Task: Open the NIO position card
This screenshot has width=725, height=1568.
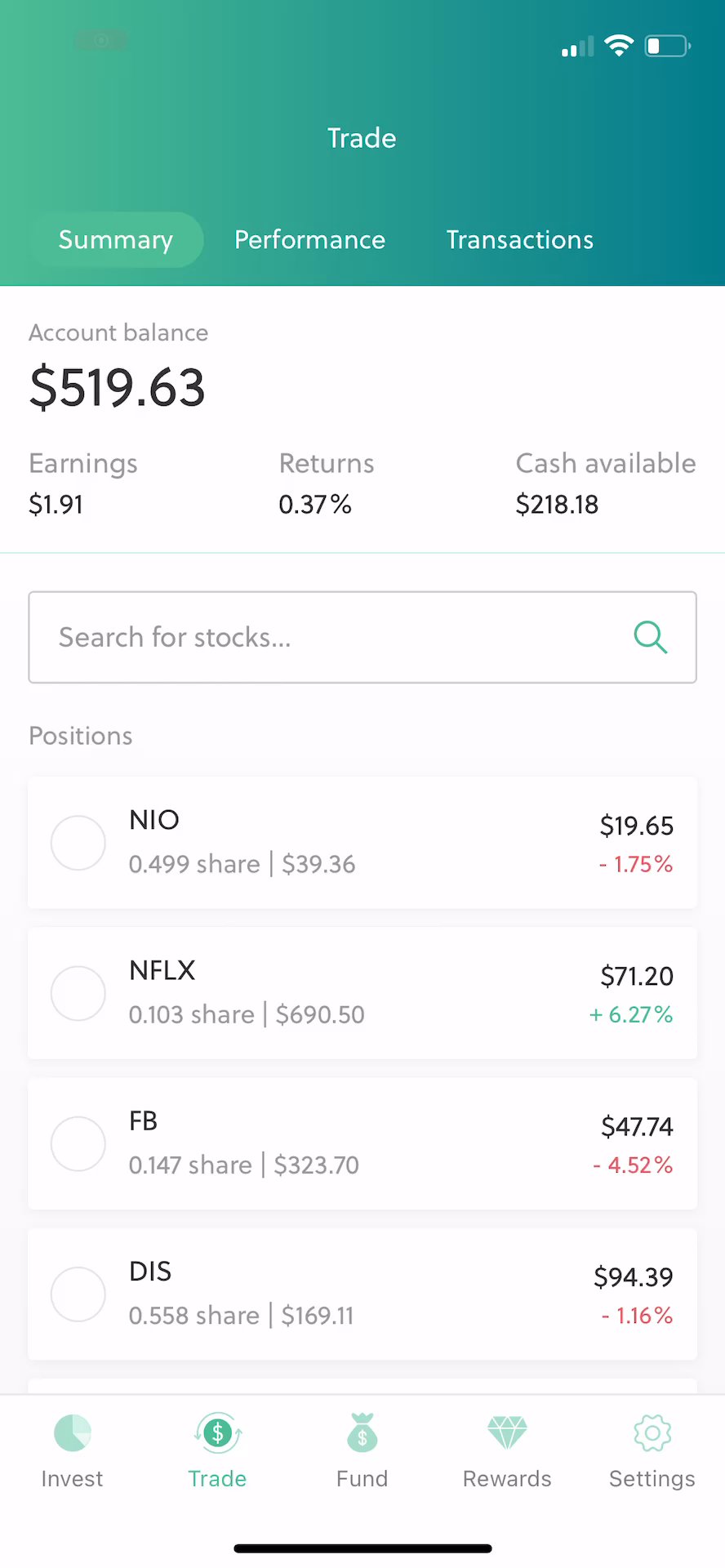Action: tap(362, 843)
